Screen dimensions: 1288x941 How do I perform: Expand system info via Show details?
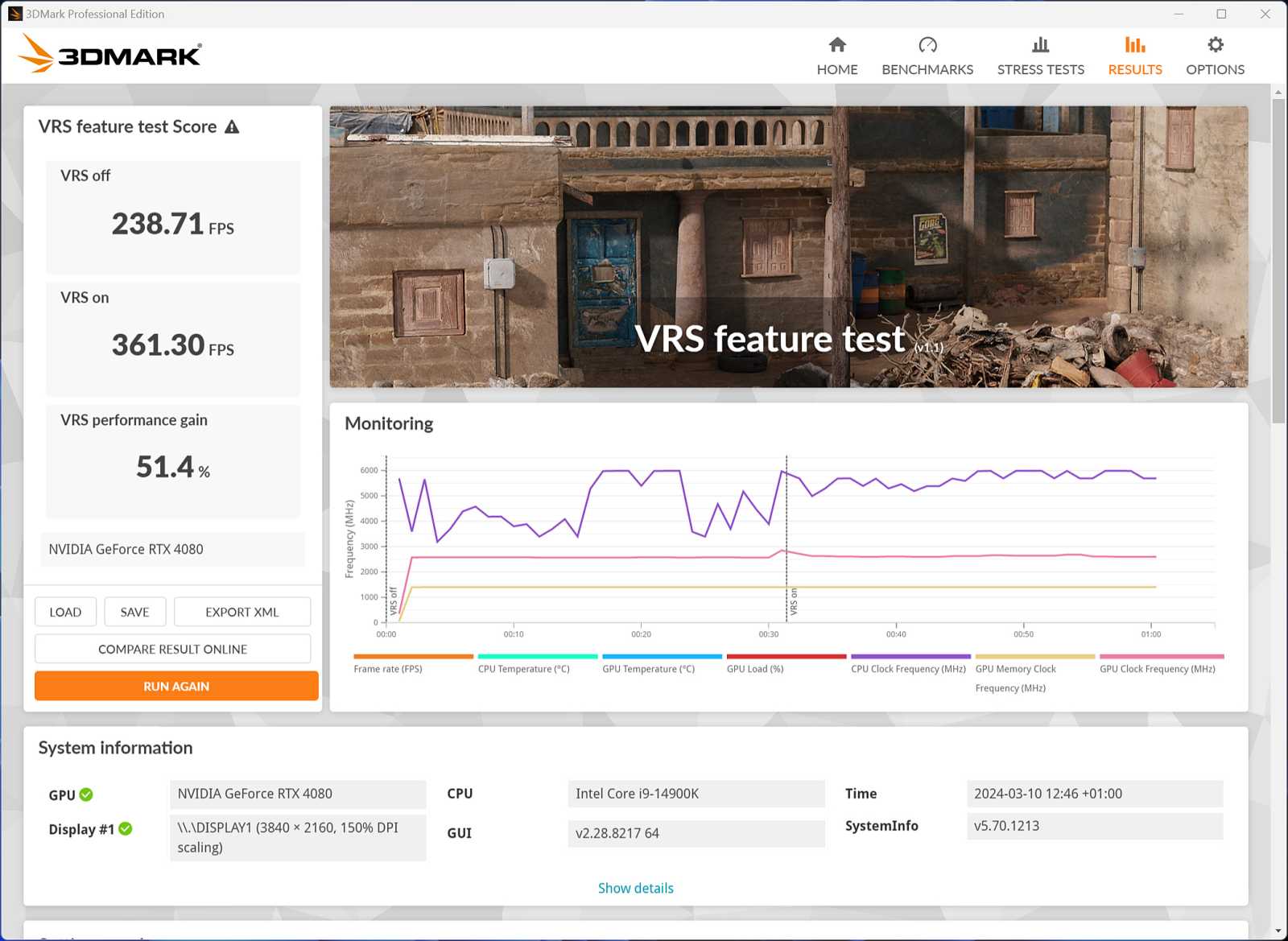click(635, 888)
